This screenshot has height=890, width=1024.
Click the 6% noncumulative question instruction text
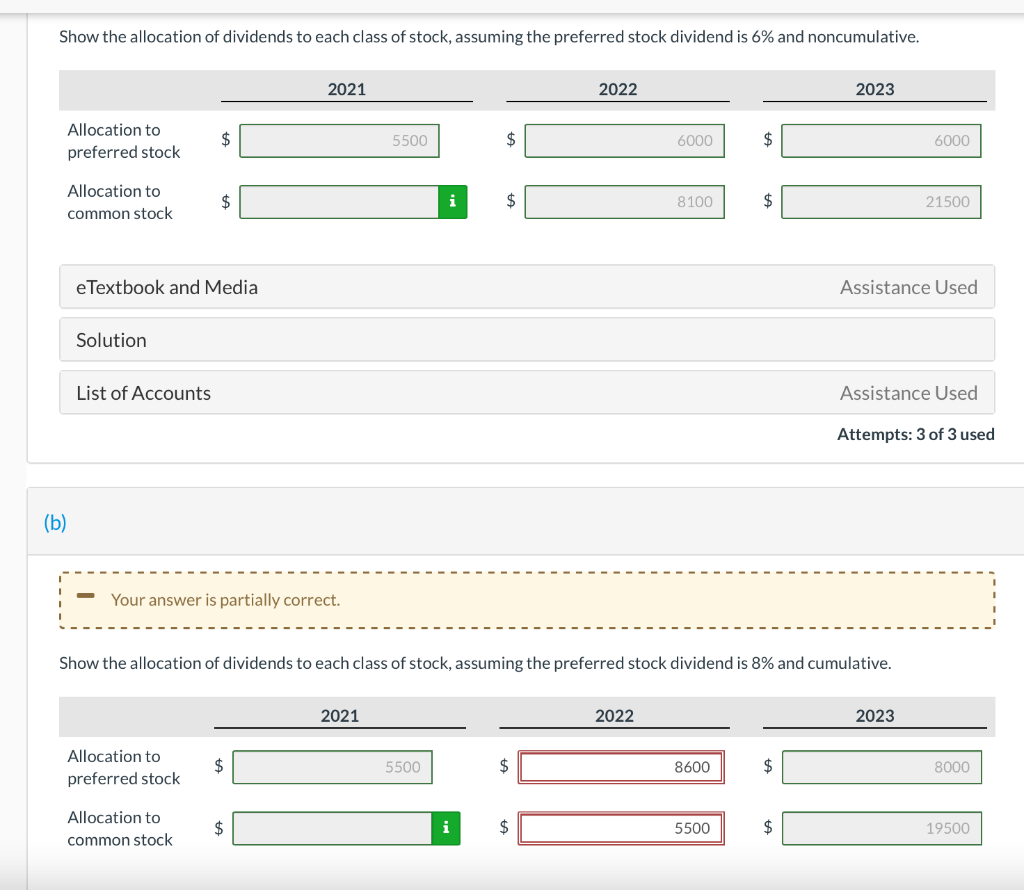tap(489, 37)
